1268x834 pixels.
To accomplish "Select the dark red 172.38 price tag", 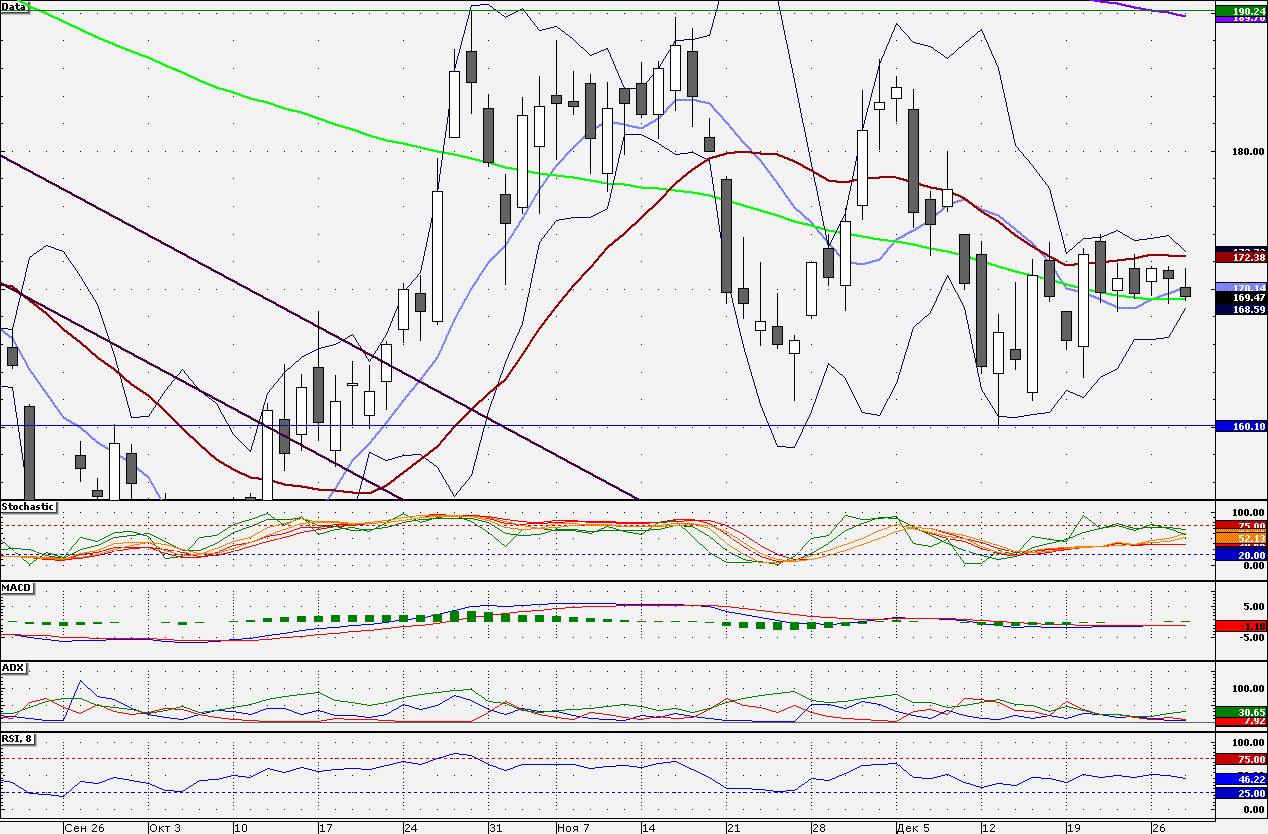I will [1241, 258].
